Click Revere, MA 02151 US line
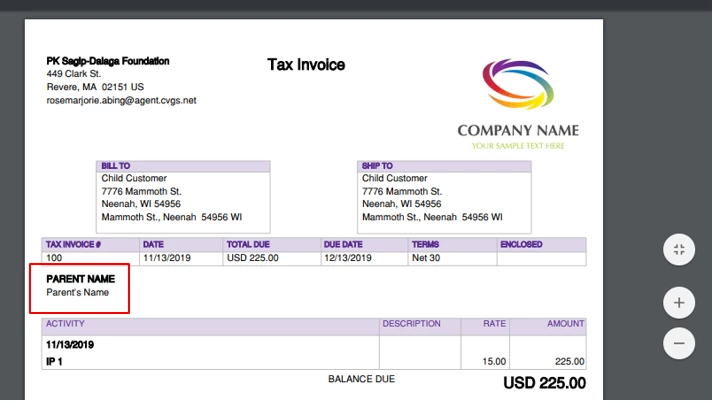The image size is (713, 409). [95, 87]
